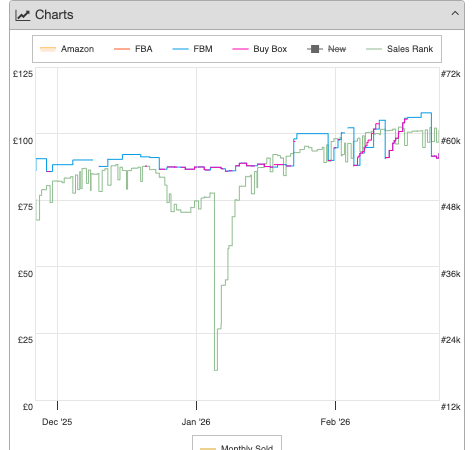Click the Jan '26 date label
Image resolution: width=474 pixels, height=450 pixels.
coord(196,422)
